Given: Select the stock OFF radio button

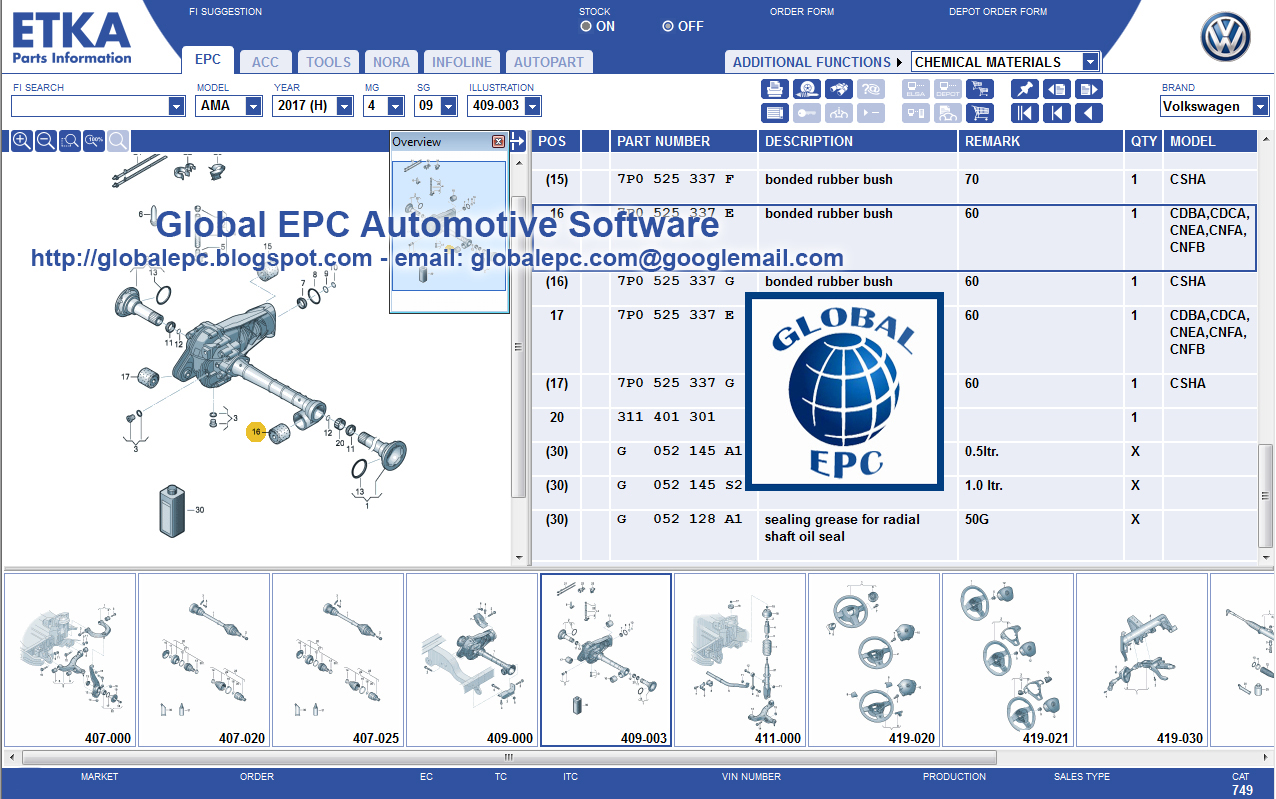Looking at the screenshot, I should click(668, 26).
